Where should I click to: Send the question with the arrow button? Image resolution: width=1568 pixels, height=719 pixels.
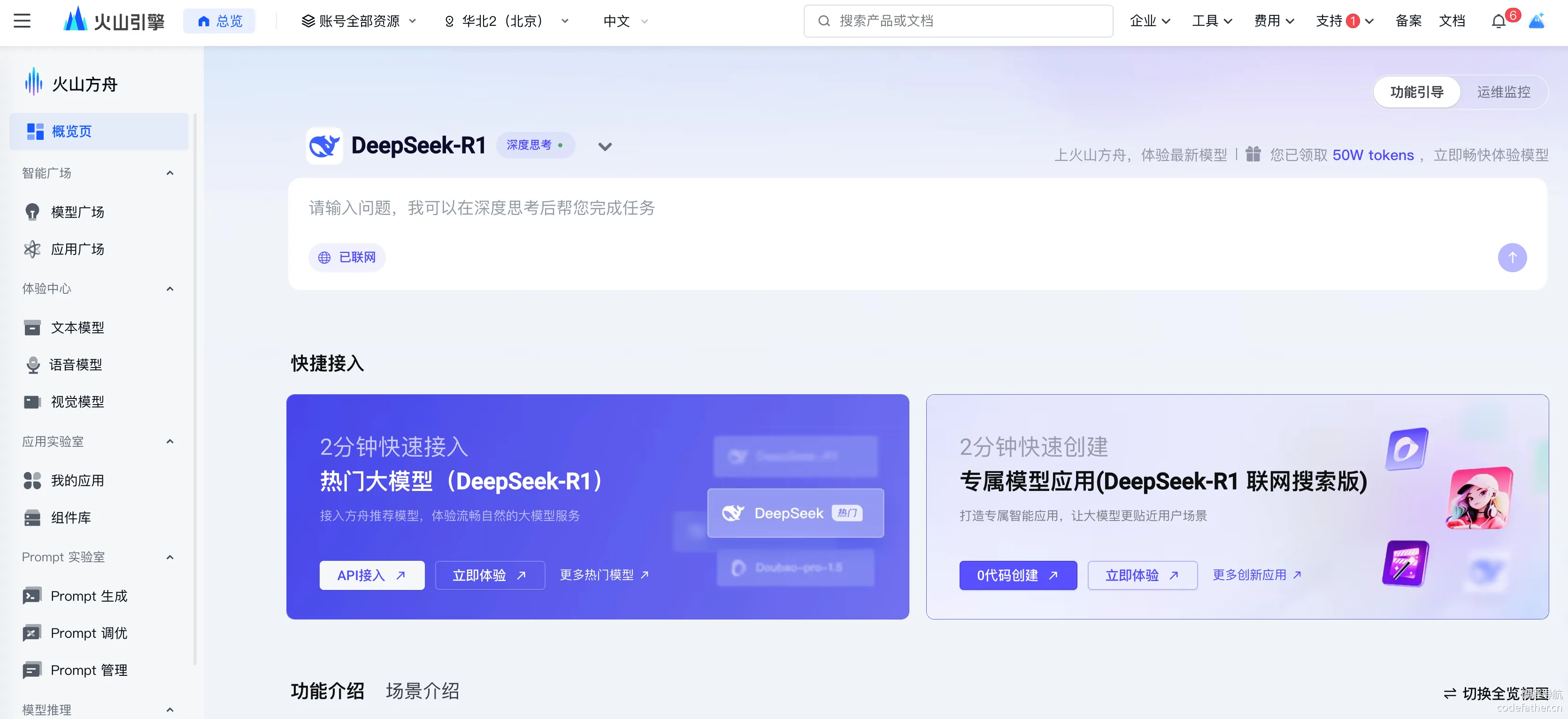point(1512,257)
